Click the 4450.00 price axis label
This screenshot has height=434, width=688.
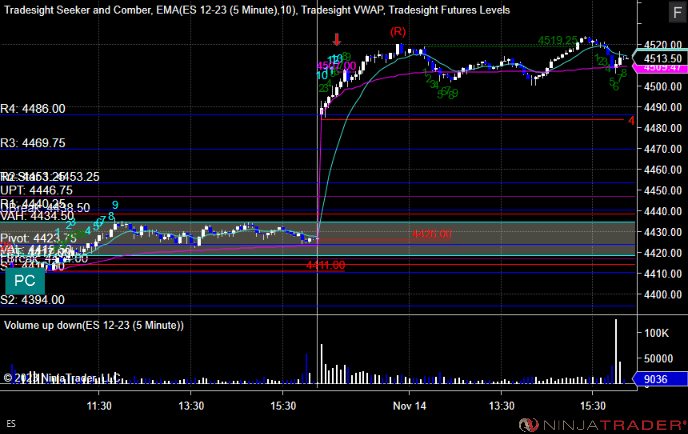[x=663, y=190]
